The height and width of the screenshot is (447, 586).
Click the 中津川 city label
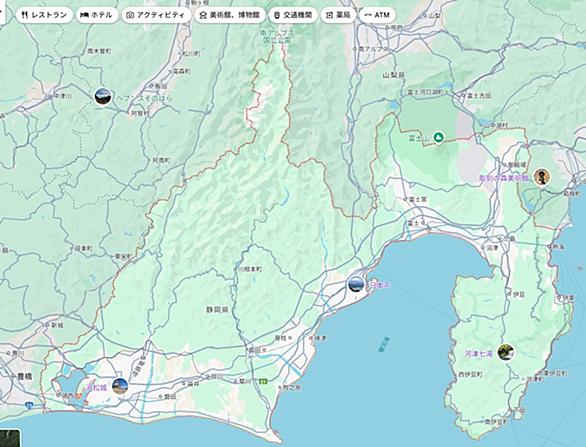(62, 96)
